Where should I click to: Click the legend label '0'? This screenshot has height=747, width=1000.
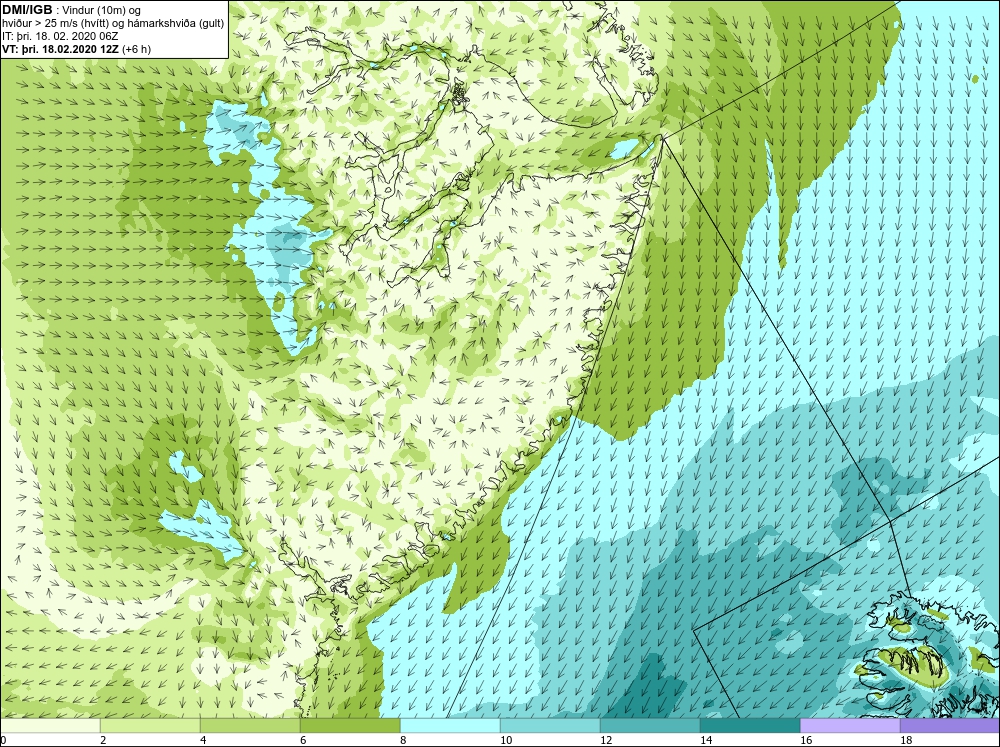[x=3, y=740]
